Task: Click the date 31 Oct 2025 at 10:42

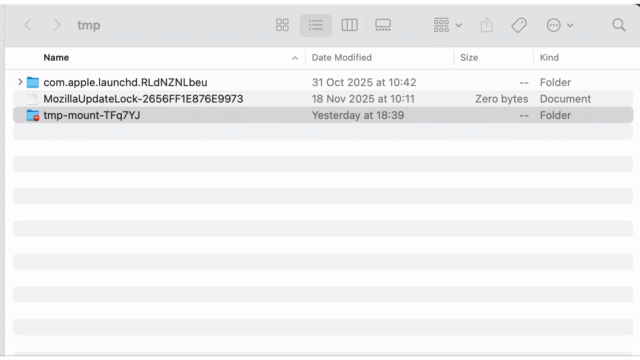Action: [364, 82]
